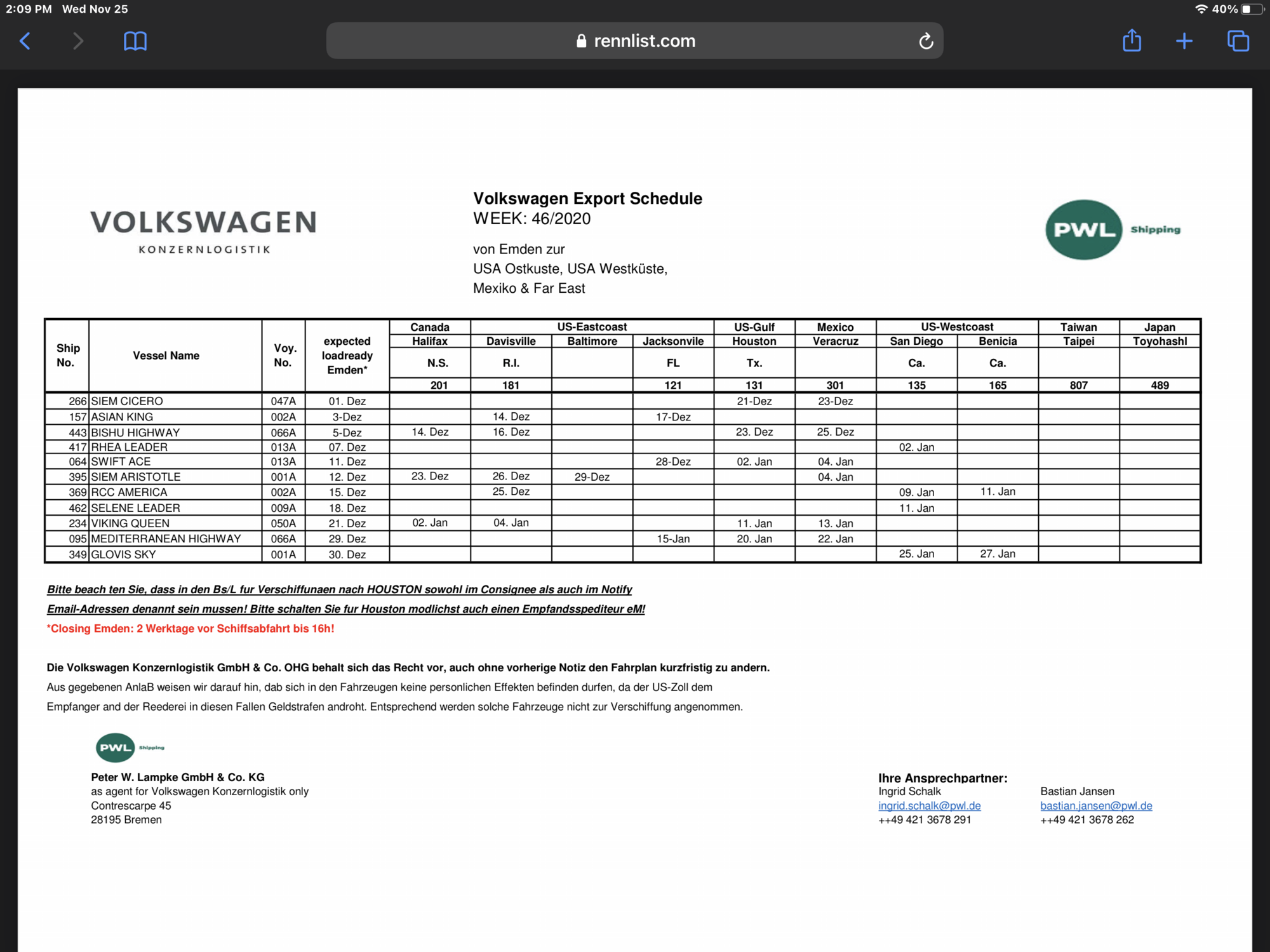Tap the forward navigation arrow

pyautogui.click(x=77, y=41)
